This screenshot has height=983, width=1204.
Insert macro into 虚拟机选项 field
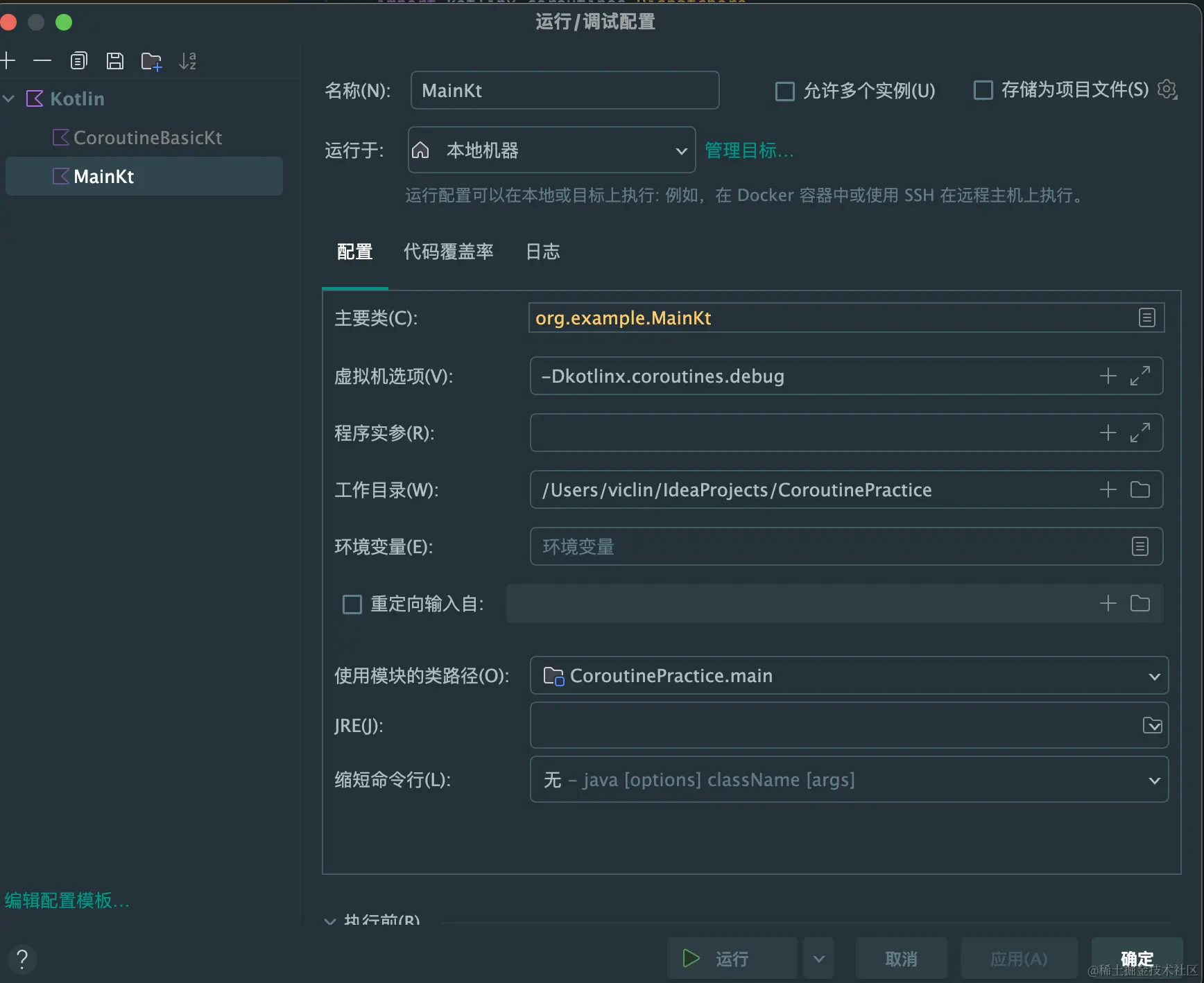pos(1108,376)
